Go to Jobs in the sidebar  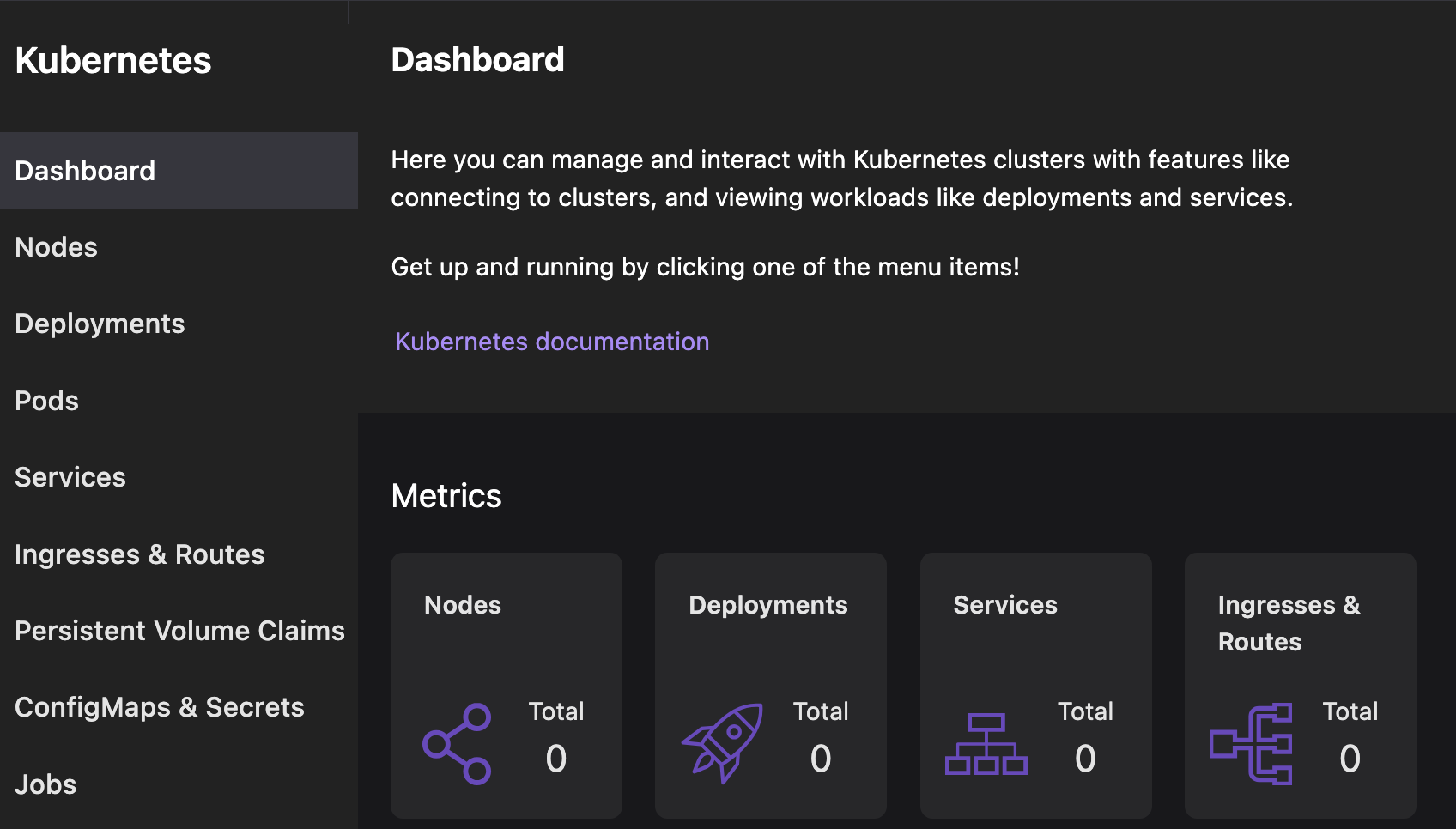pyautogui.click(x=46, y=784)
